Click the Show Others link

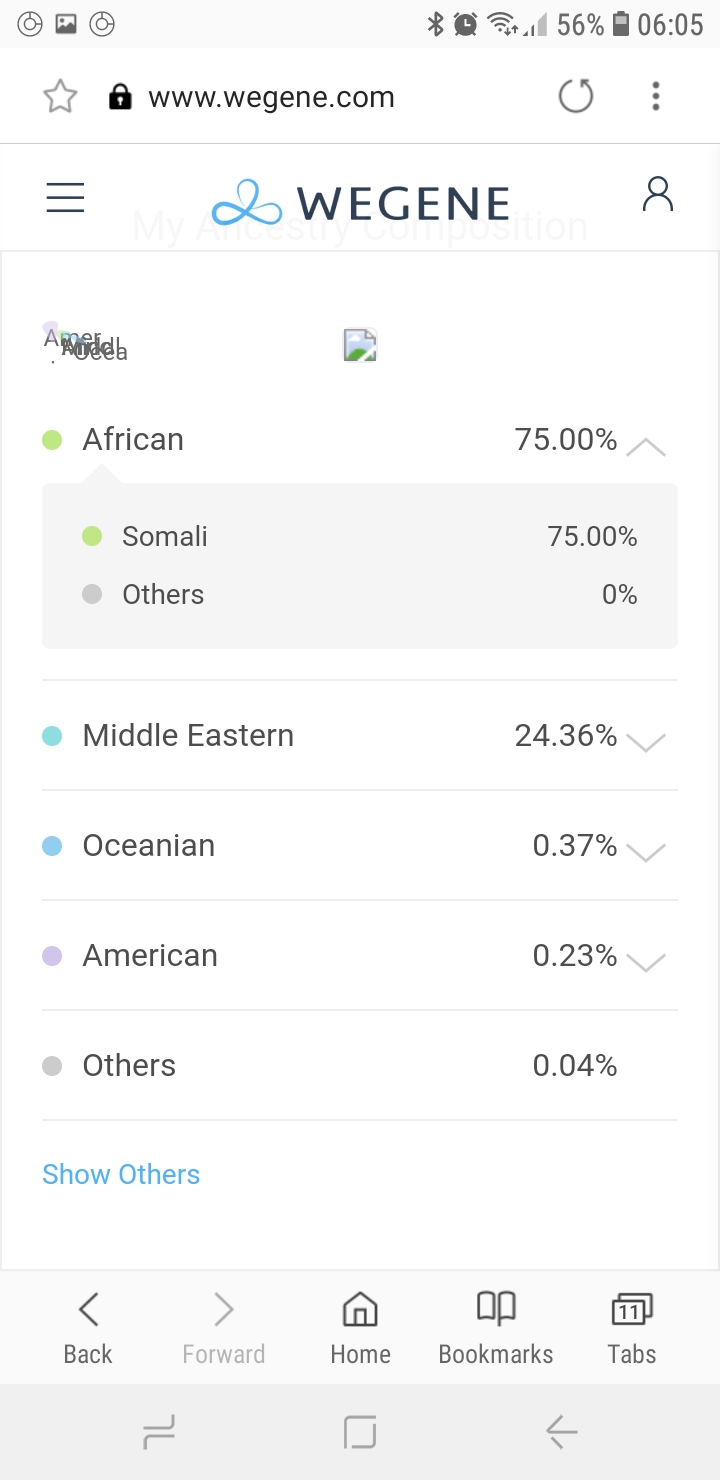(x=121, y=1174)
